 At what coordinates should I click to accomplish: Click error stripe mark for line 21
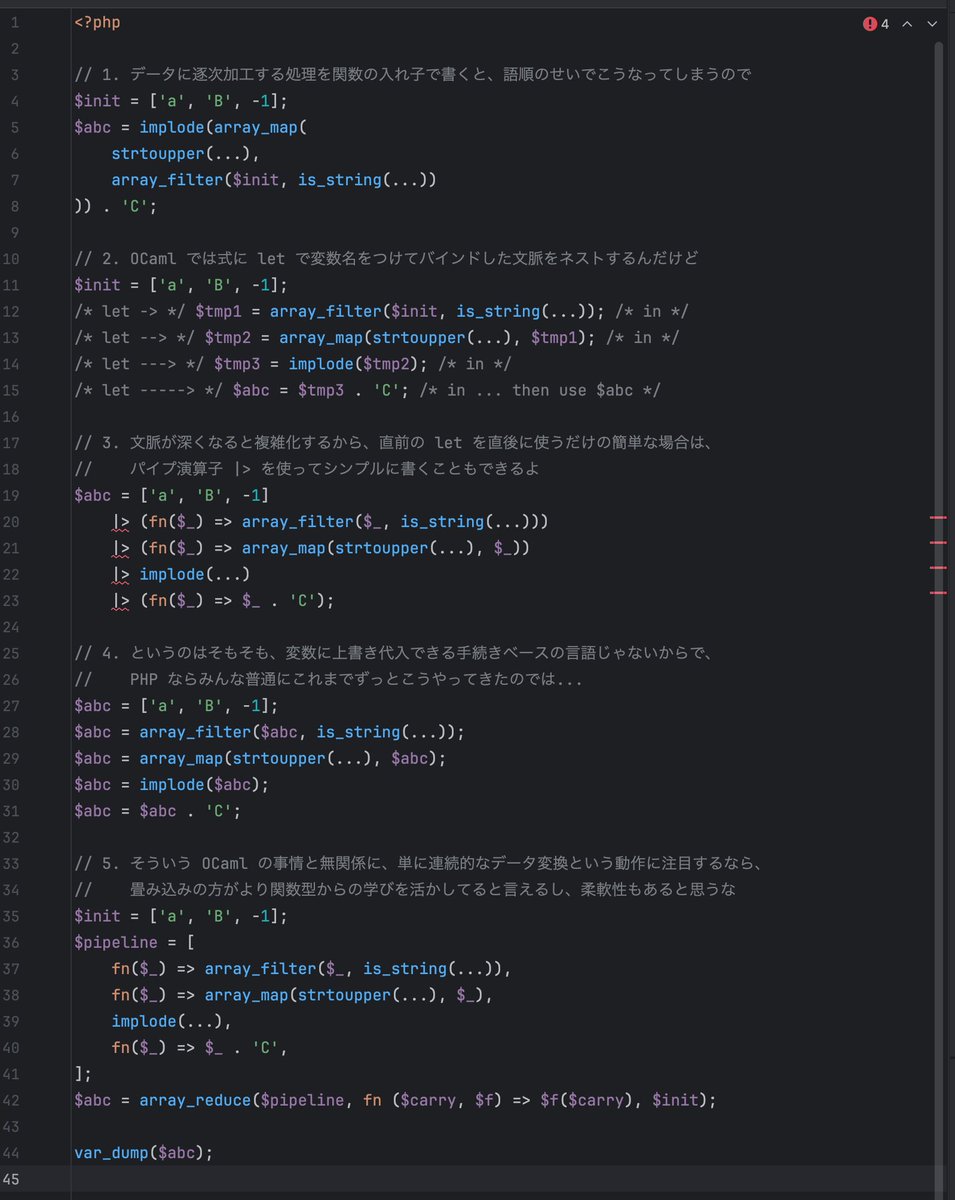[937, 542]
